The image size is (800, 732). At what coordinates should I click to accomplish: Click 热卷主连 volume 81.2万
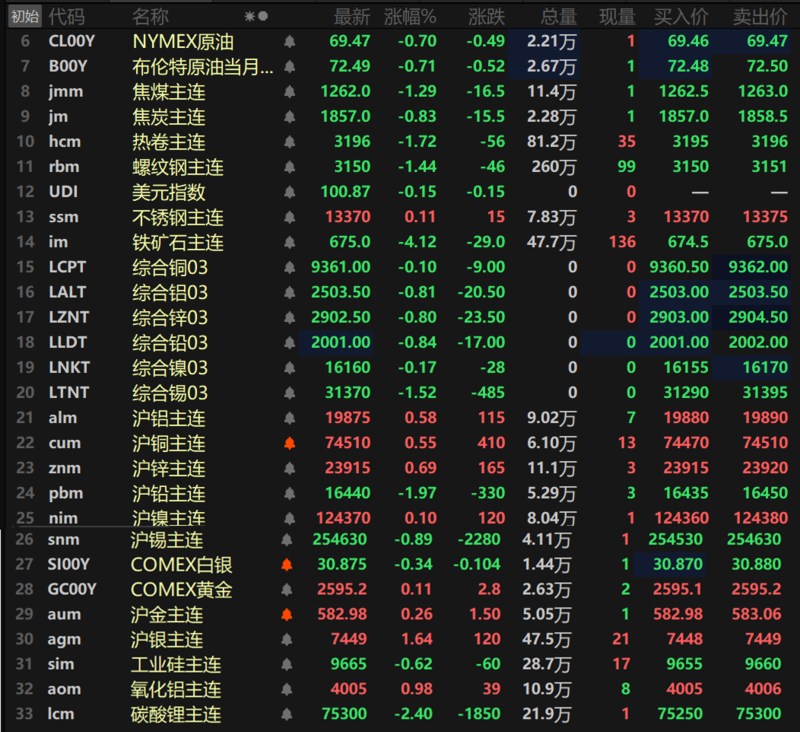[x=552, y=142]
